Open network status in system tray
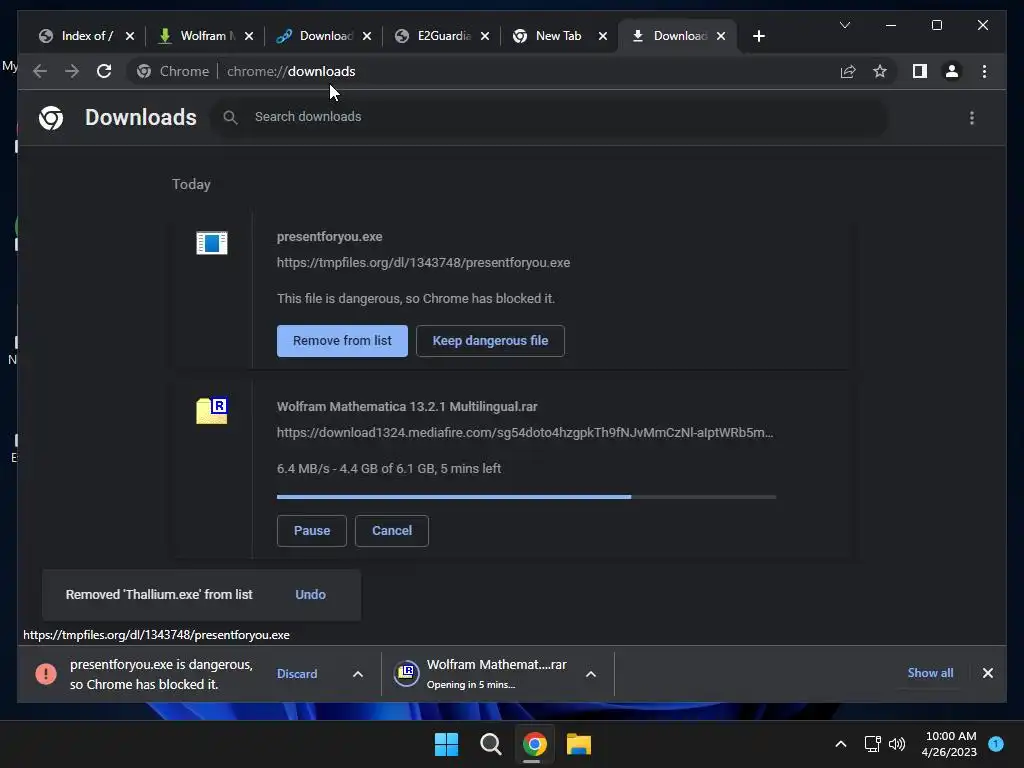Viewport: 1024px width, 768px height. click(872, 744)
